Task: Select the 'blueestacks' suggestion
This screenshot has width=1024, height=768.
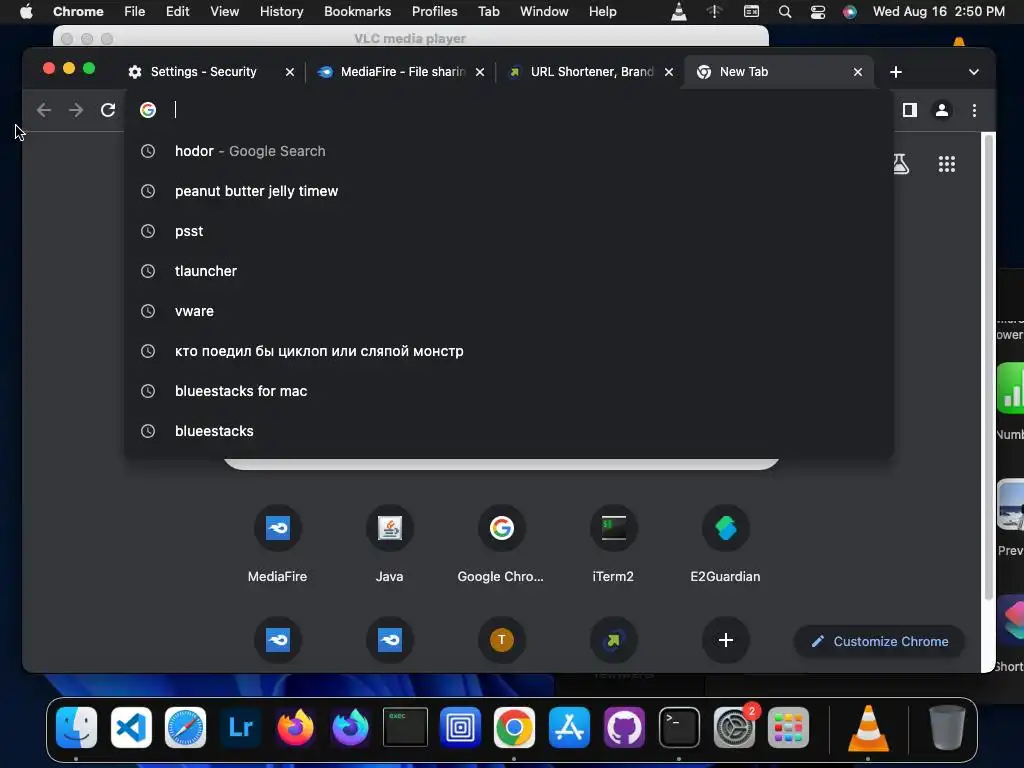Action: [x=509, y=431]
